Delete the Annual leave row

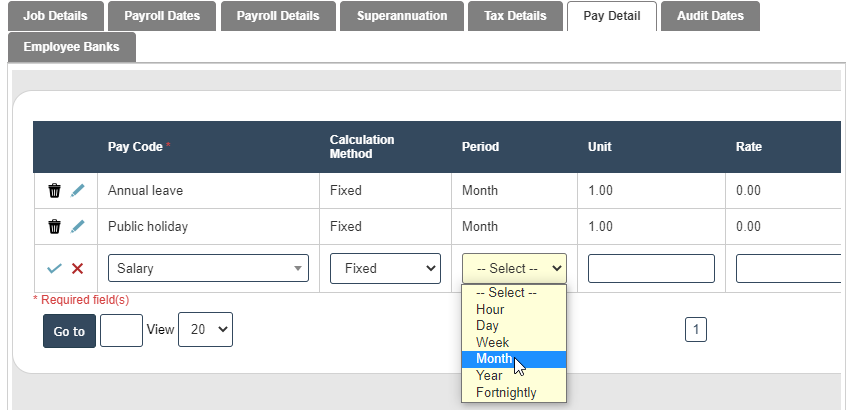pos(55,190)
